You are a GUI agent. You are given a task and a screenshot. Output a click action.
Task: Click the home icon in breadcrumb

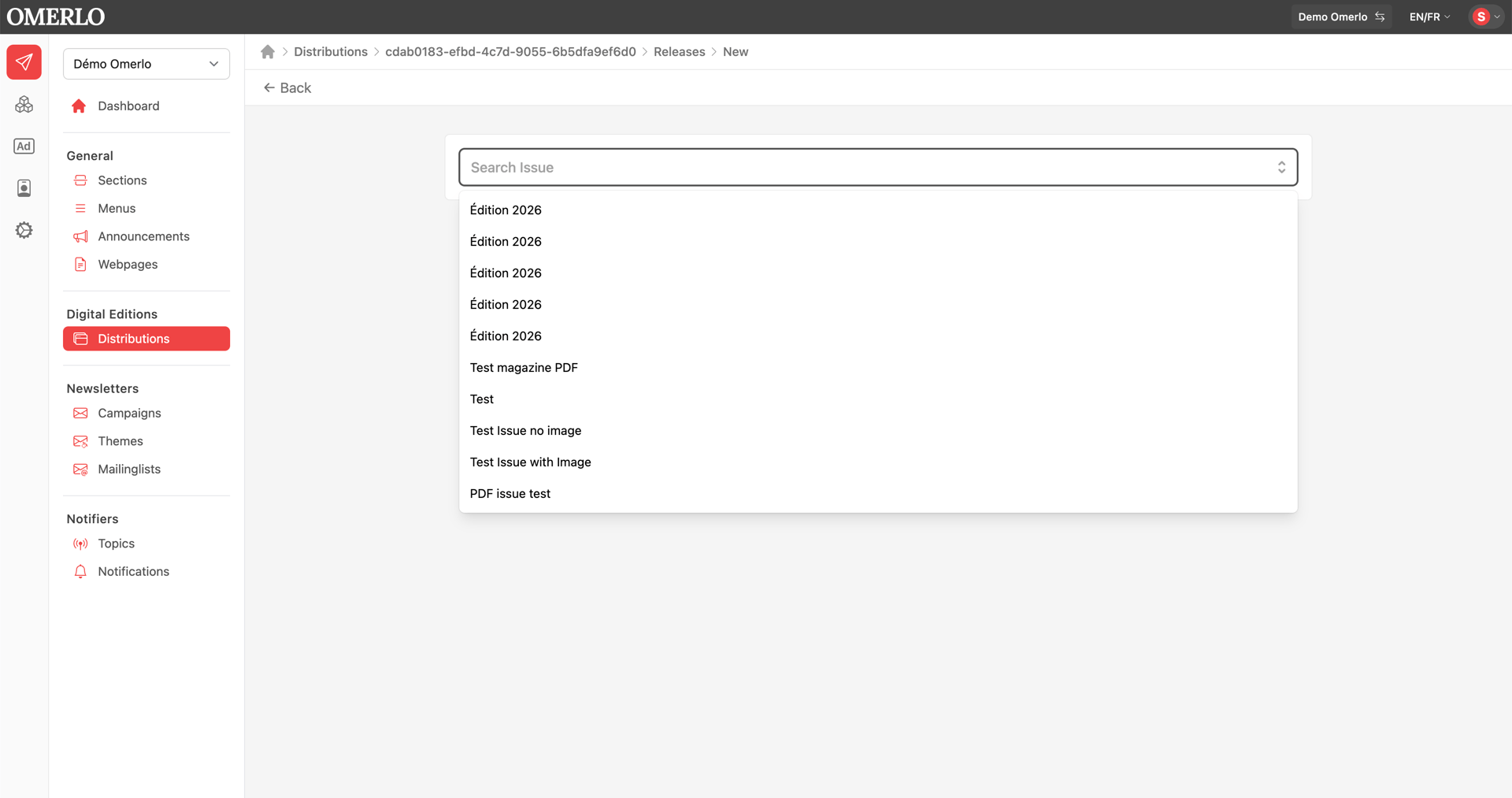point(268,52)
